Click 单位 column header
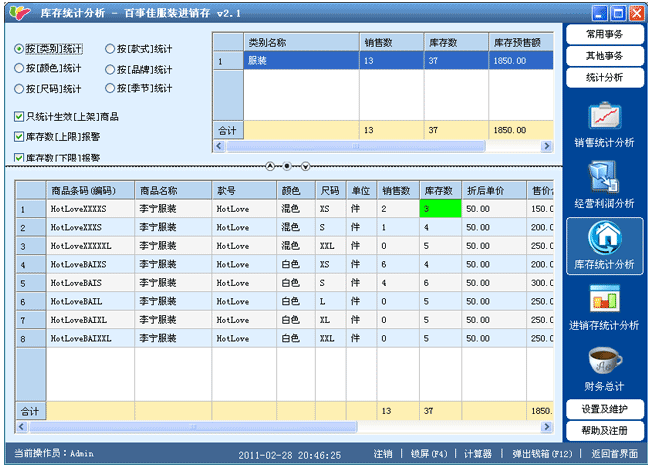The width and height of the screenshot is (650, 467). [x=361, y=191]
